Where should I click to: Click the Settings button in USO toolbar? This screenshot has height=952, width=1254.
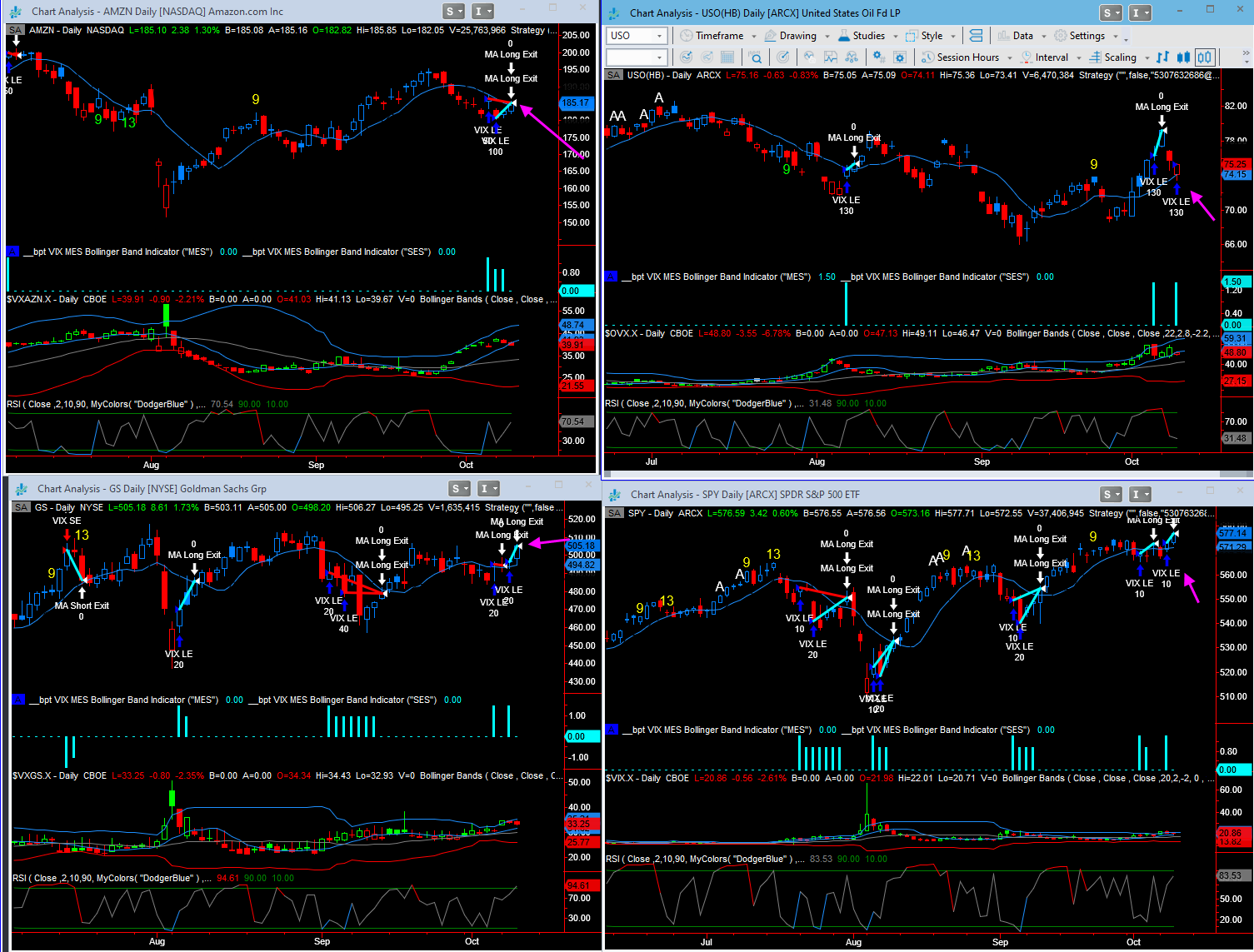(1087, 36)
